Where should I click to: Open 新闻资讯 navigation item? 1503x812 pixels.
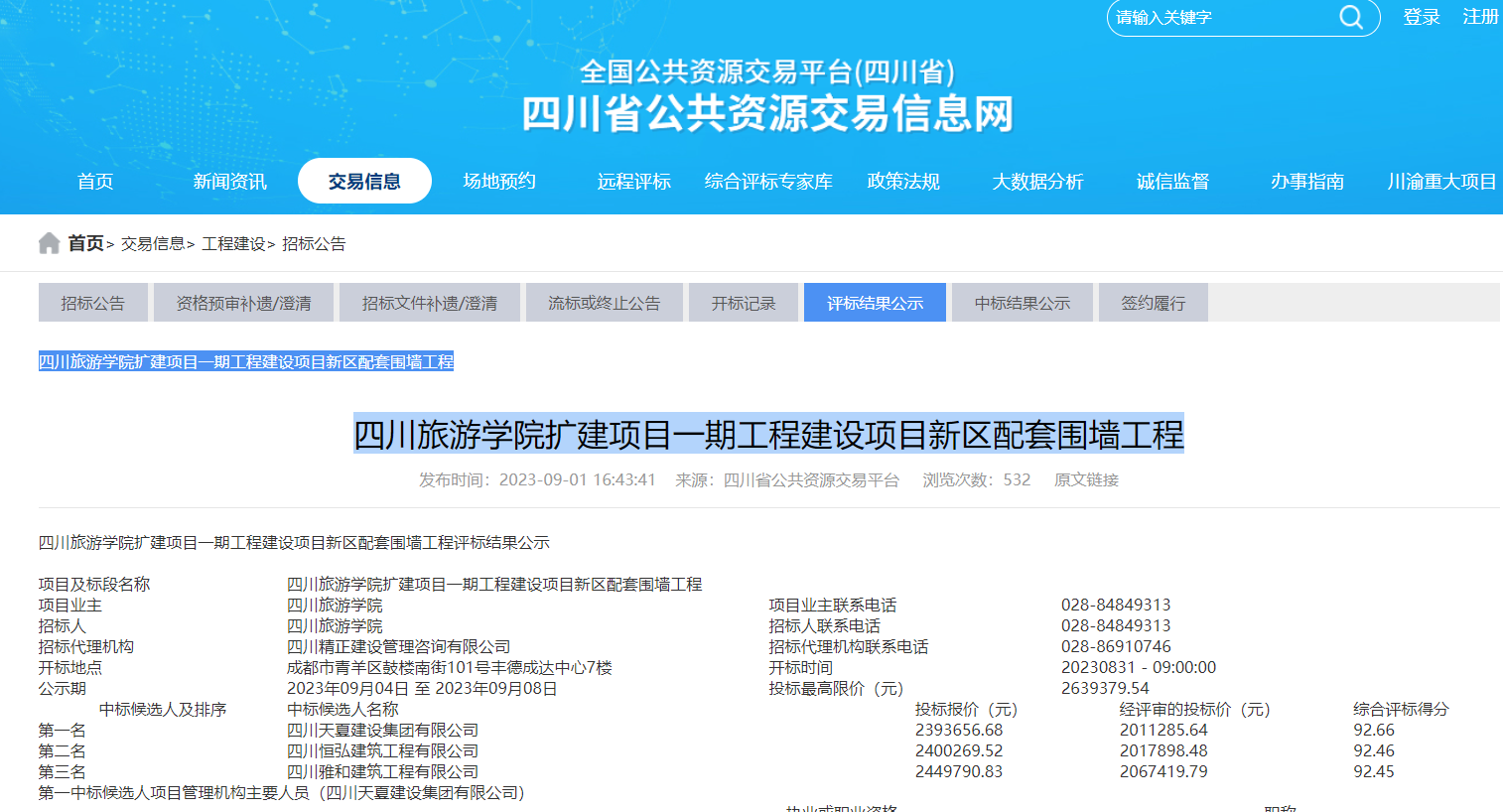(x=229, y=182)
